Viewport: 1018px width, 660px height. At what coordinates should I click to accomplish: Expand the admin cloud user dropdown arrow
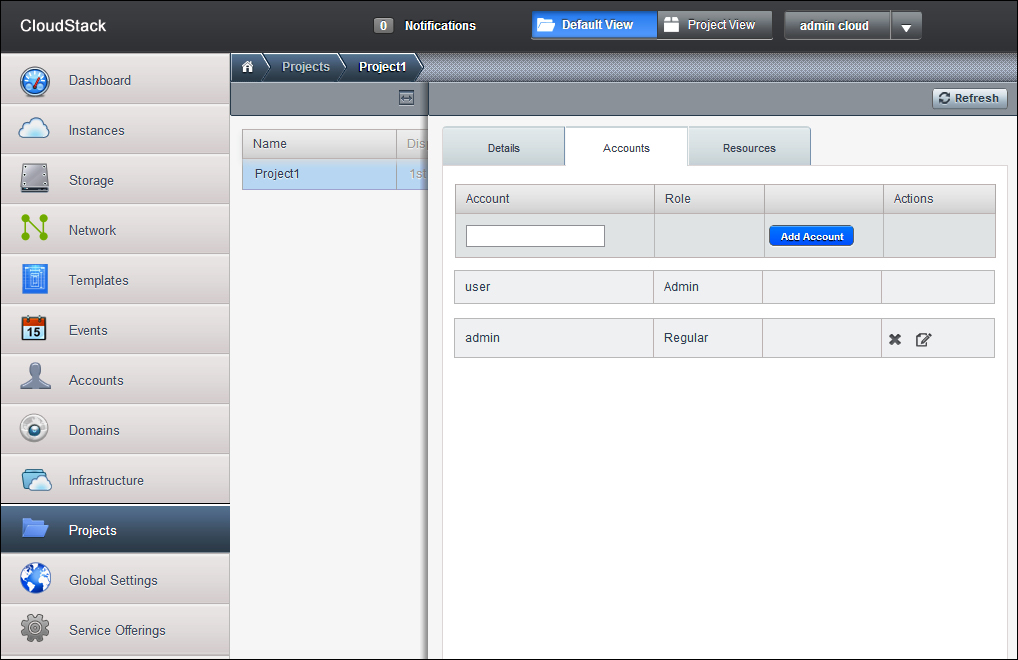(905, 27)
